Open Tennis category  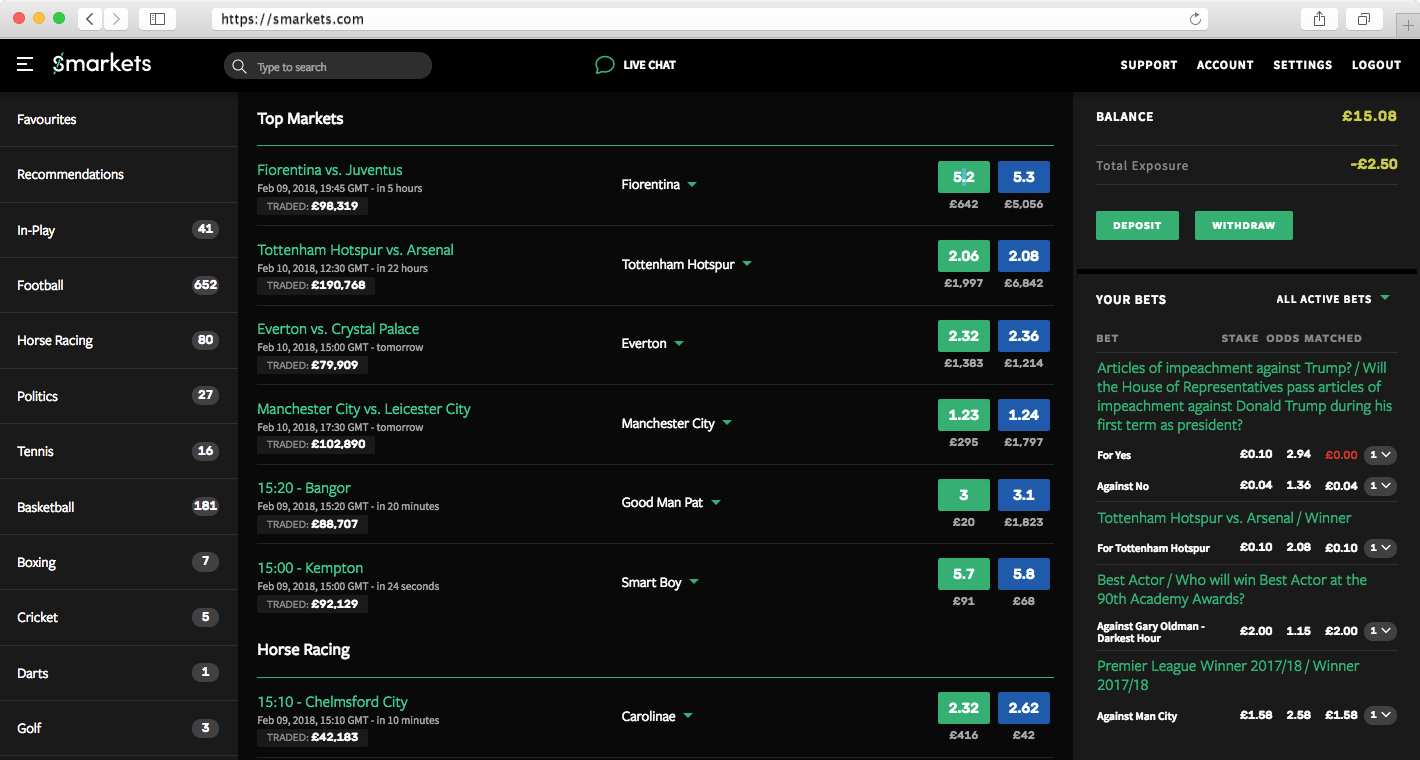coord(119,451)
